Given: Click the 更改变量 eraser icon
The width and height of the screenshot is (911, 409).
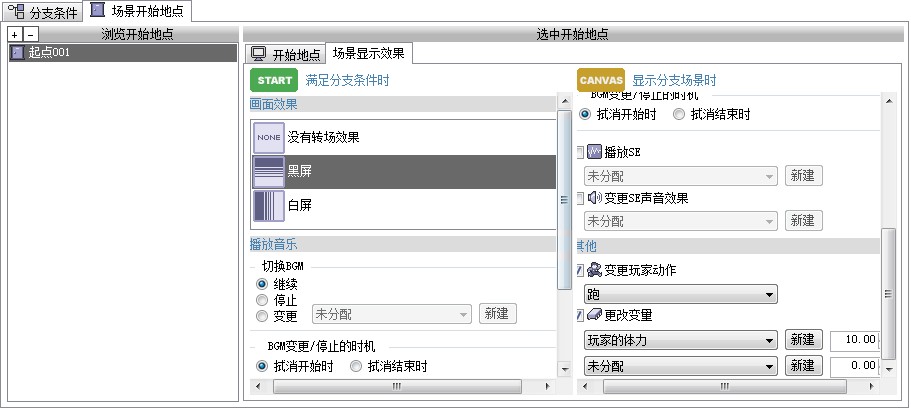Looking at the screenshot, I should click(x=594, y=314).
